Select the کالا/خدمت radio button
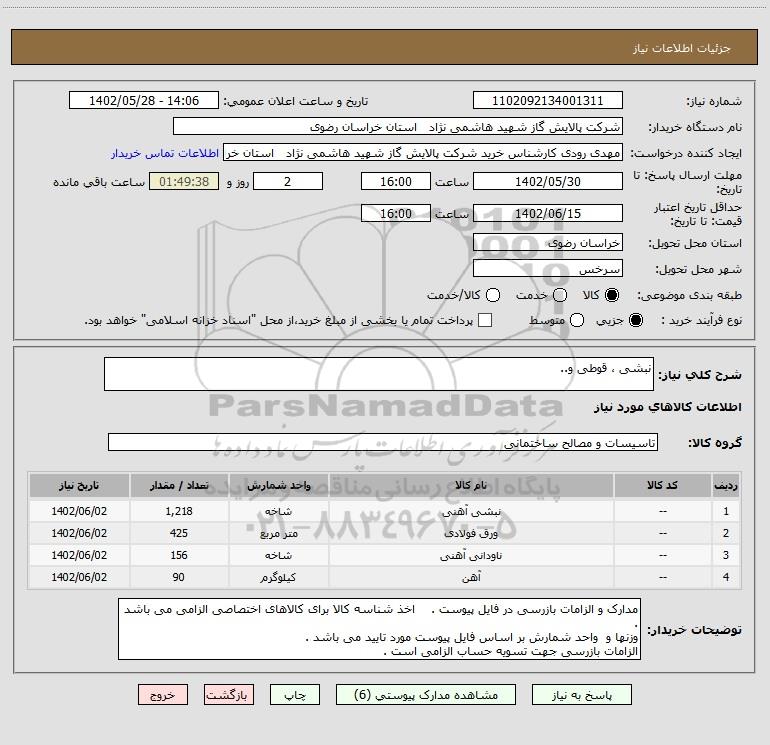Viewport: 770px width, 745px height. [493, 295]
